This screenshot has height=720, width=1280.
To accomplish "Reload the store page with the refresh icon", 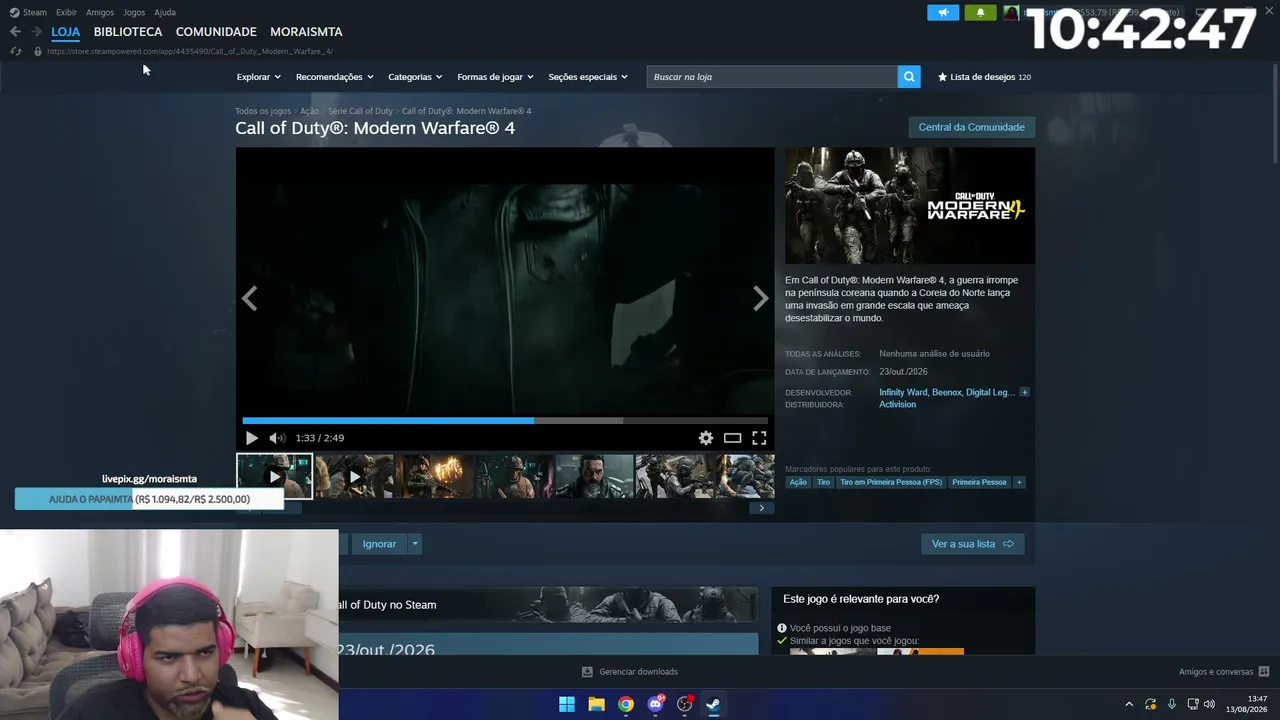I will click(15, 51).
